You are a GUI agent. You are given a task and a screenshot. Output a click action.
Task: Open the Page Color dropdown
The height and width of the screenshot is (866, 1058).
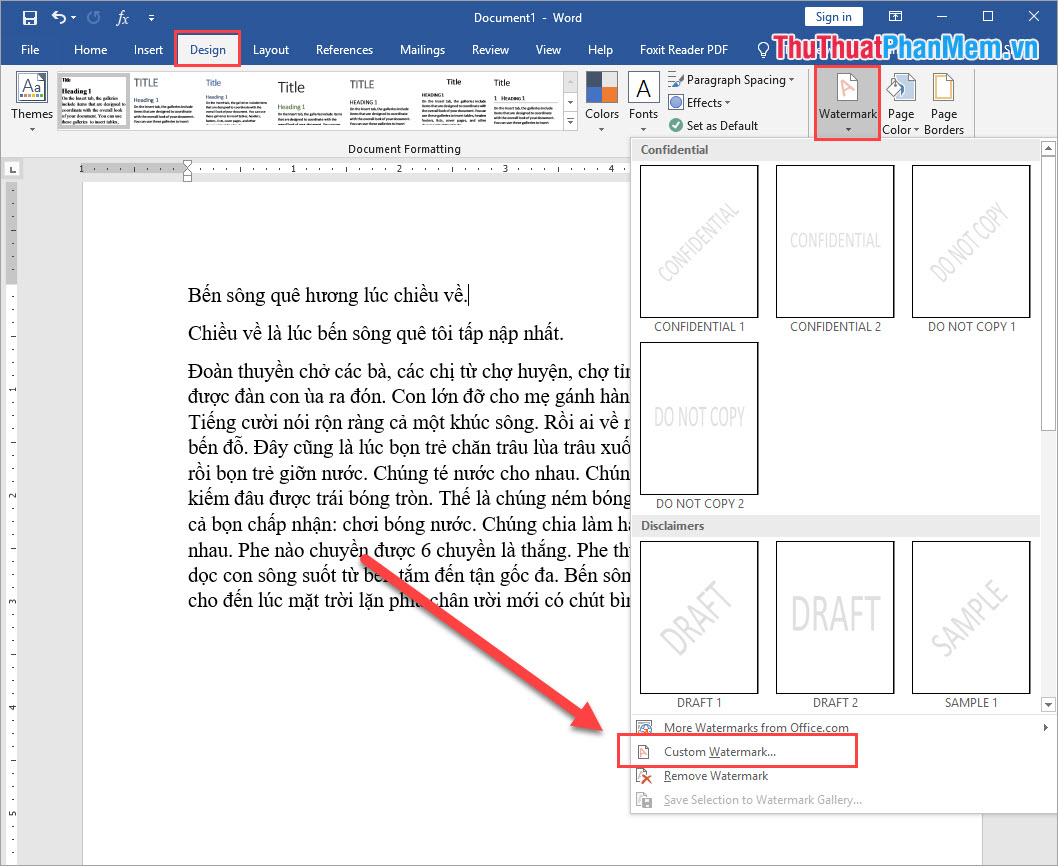(901, 103)
